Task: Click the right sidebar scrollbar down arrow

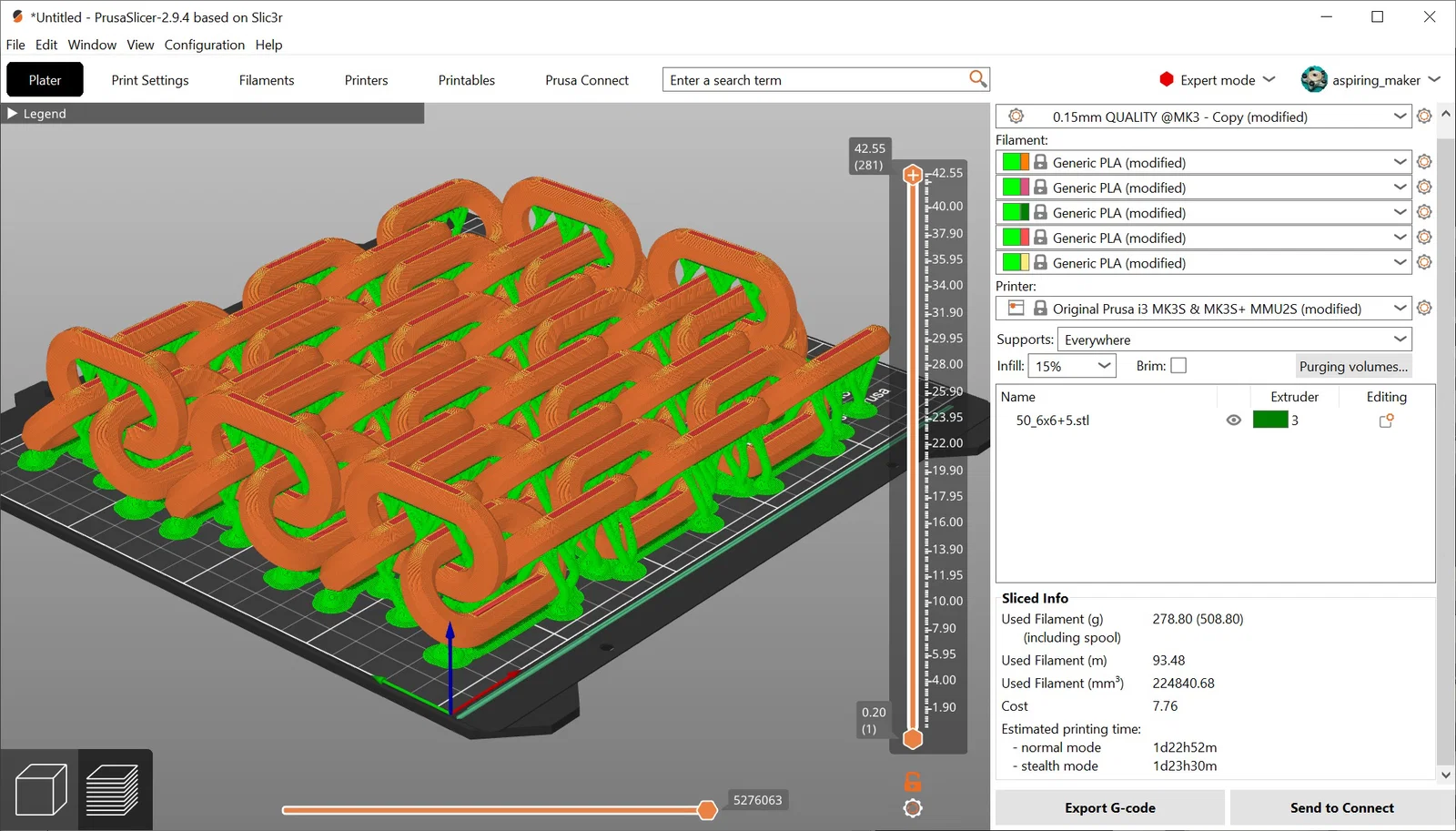Action: pyautogui.click(x=1446, y=775)
